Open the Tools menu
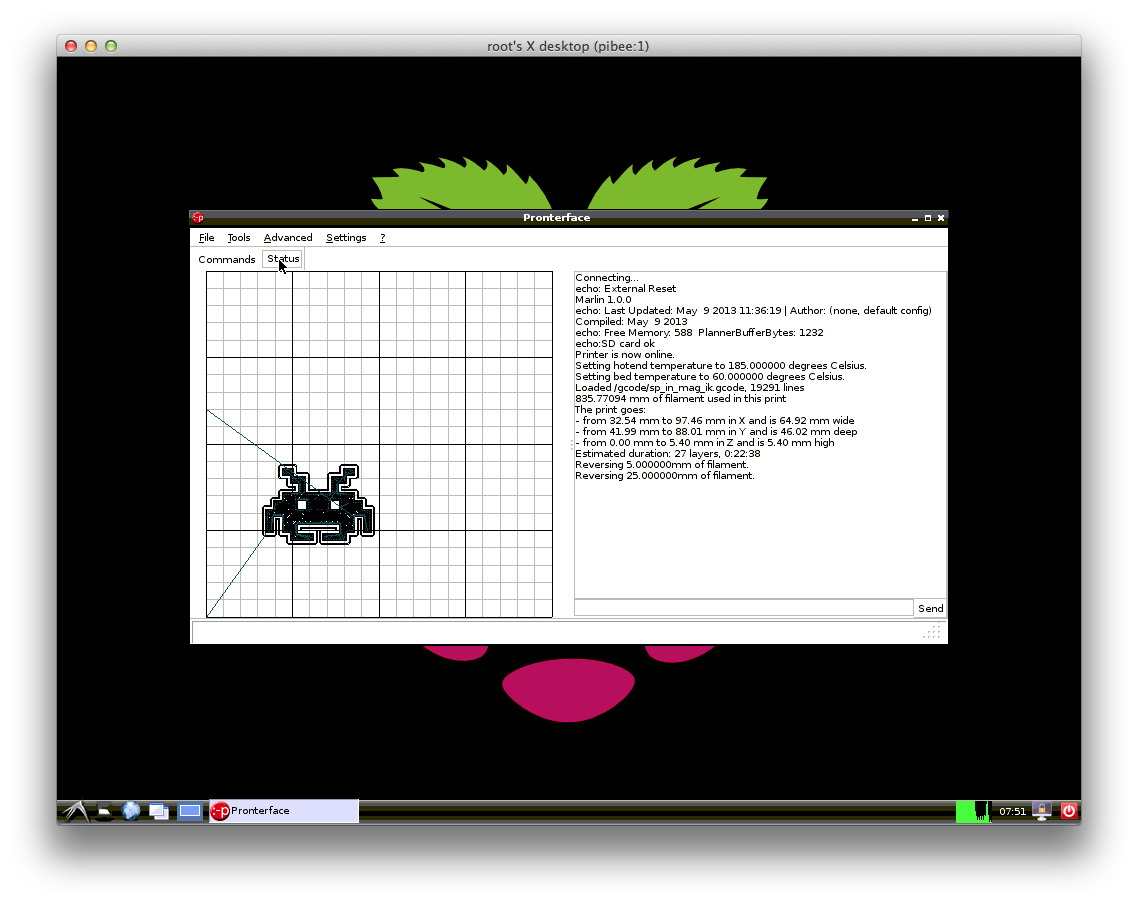The height and width of the screenshot is (904, 1138). pyautogui.click(x=239, y=238)
